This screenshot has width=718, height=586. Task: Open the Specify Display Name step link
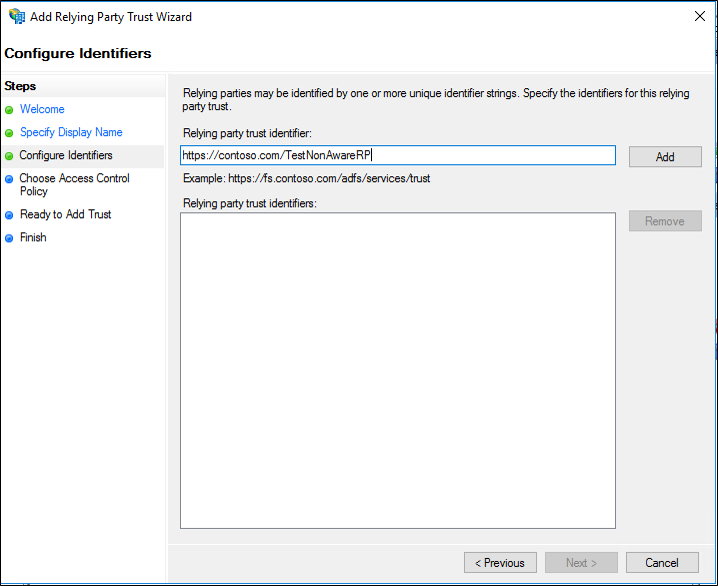[71, 132]
